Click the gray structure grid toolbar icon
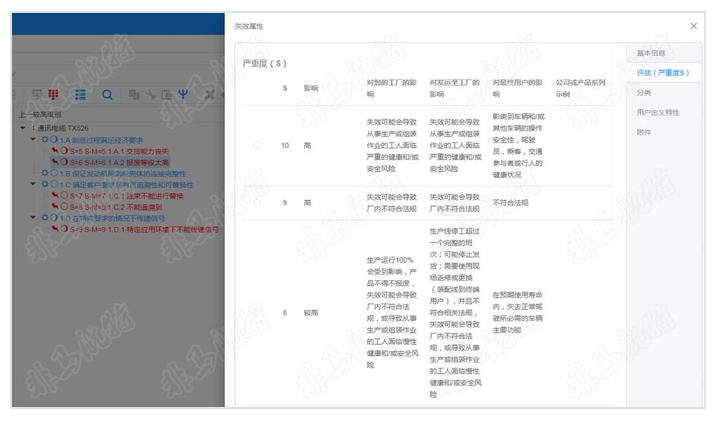721x425 pixels. (x=37, y=94)
